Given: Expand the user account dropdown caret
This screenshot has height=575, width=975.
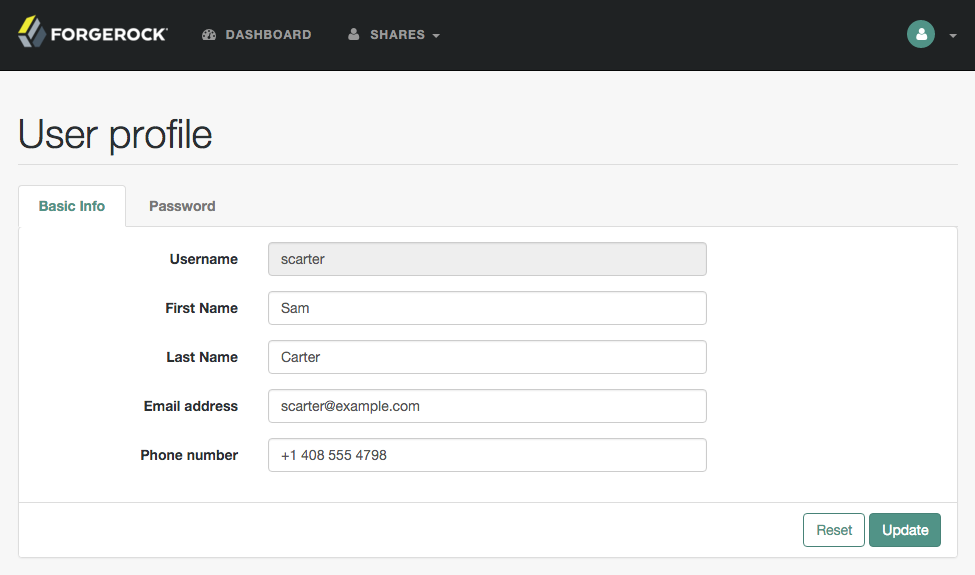Looking at the screenshot, I should tap(953, 35).
